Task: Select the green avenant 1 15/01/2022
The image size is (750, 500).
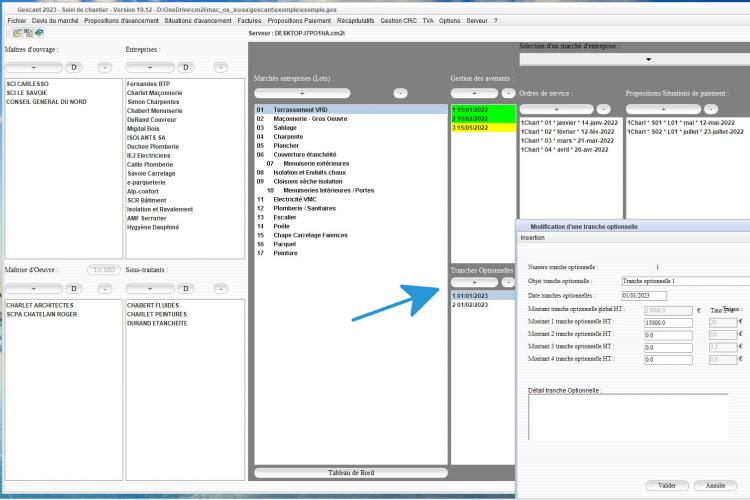Action: point(484,110)
